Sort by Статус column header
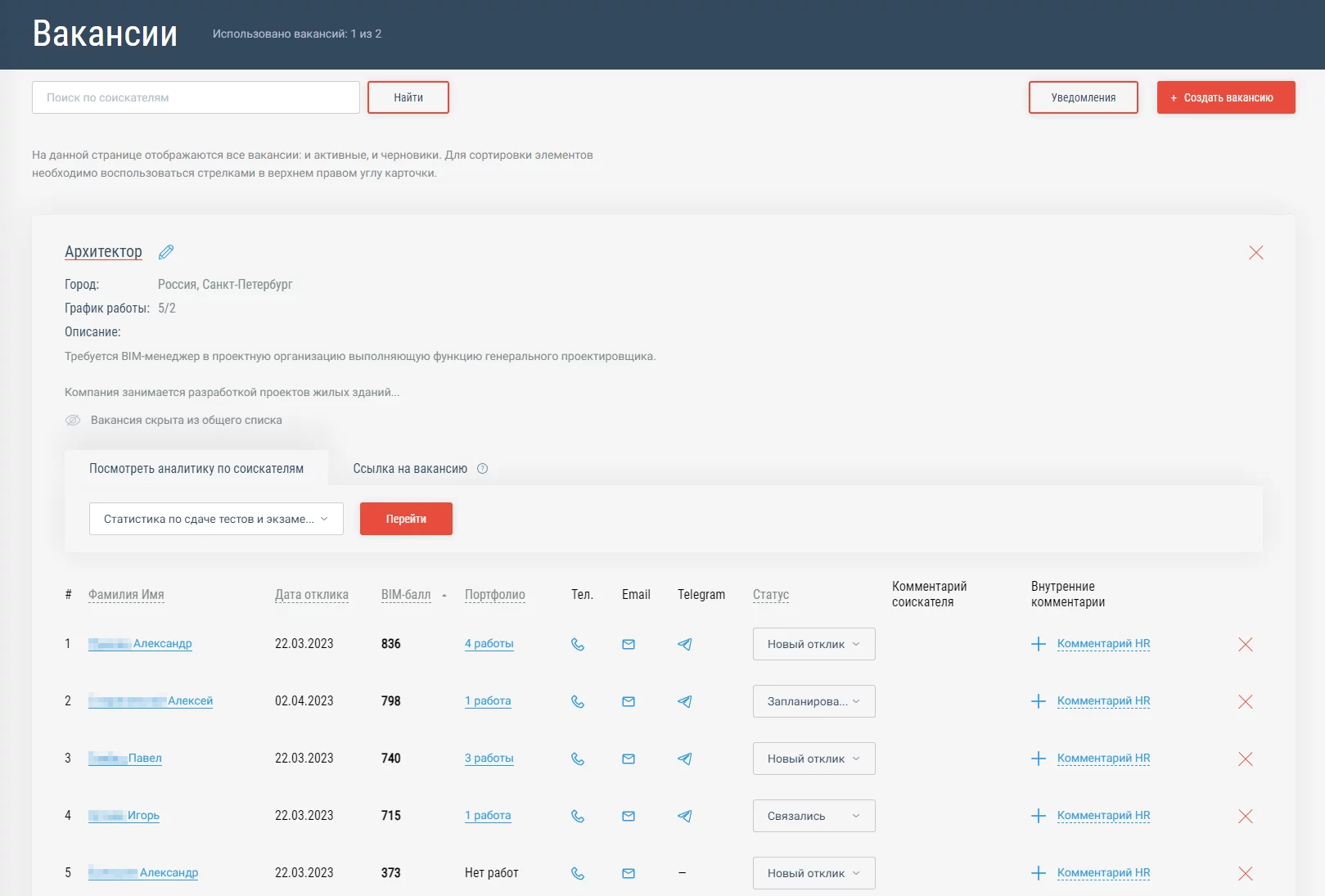Screen dimensions: 1325x896 click(x=771, y=595)
